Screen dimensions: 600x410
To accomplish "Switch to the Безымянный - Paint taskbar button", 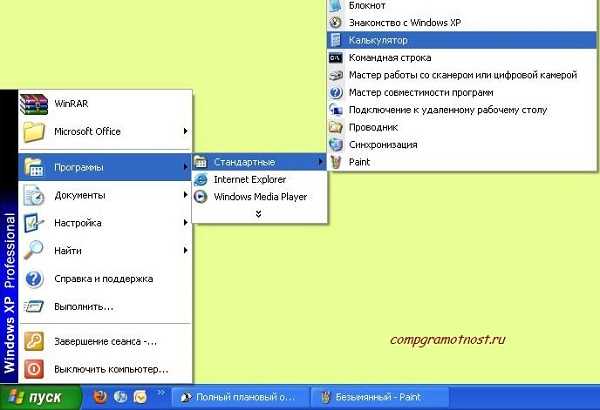I will (x=380, y=397).
